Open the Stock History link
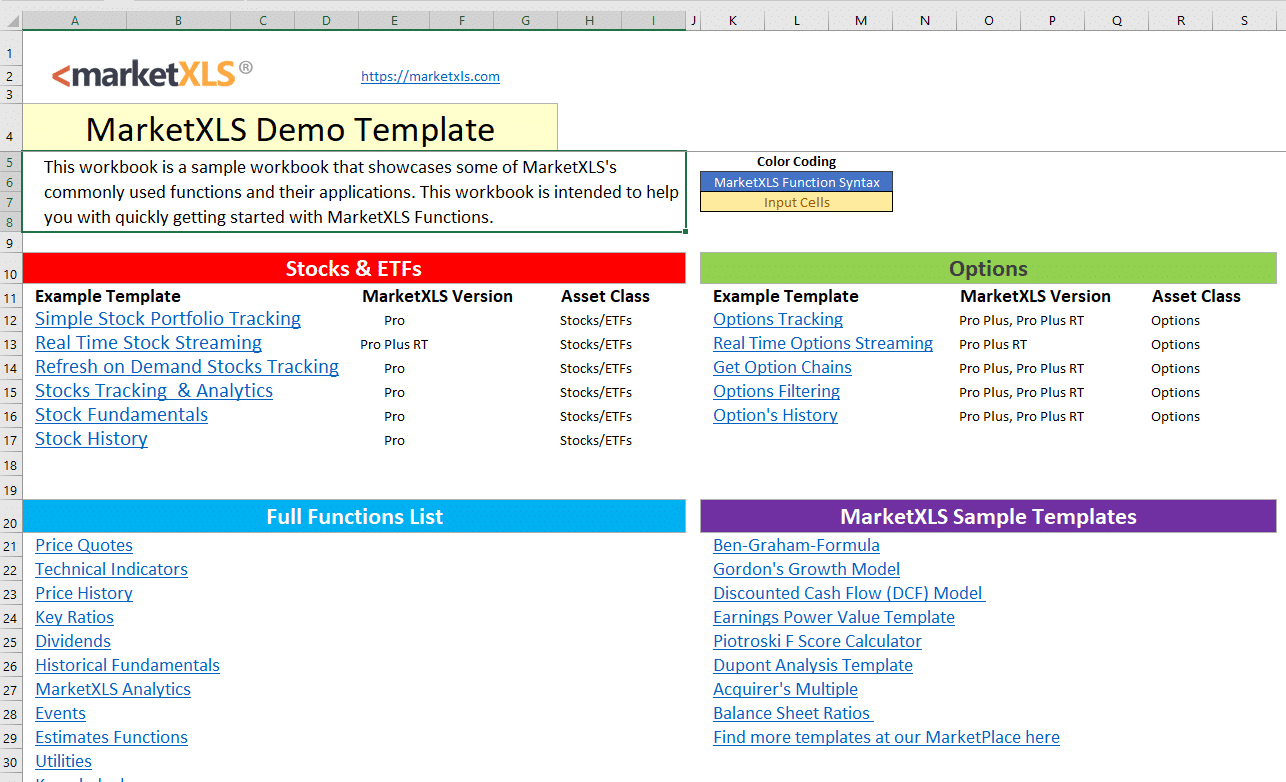Viewport: 1286px width, 782px height. [x=91, y=439]
